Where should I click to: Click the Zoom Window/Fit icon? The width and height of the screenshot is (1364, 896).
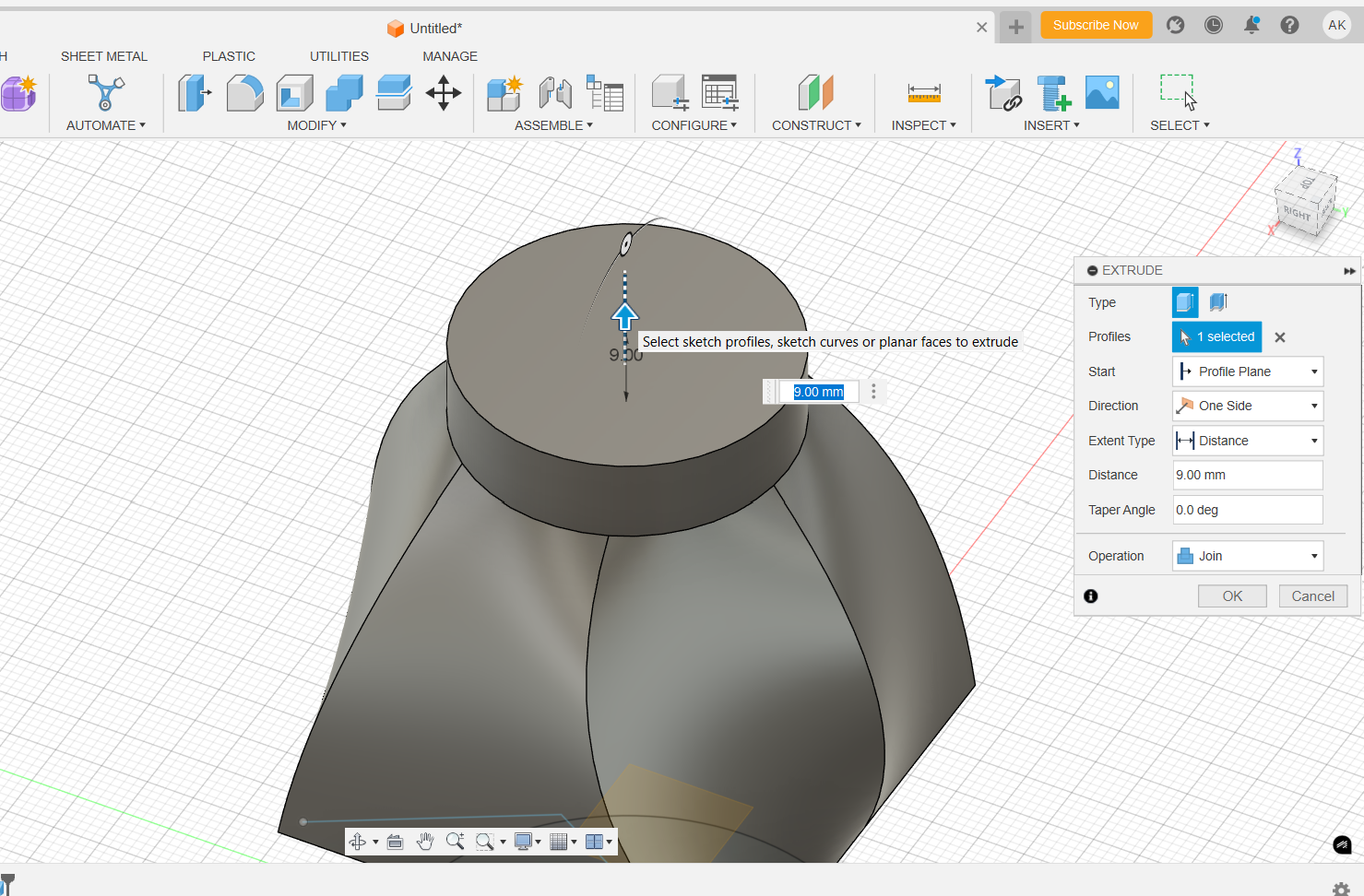(x=485, y=842)
